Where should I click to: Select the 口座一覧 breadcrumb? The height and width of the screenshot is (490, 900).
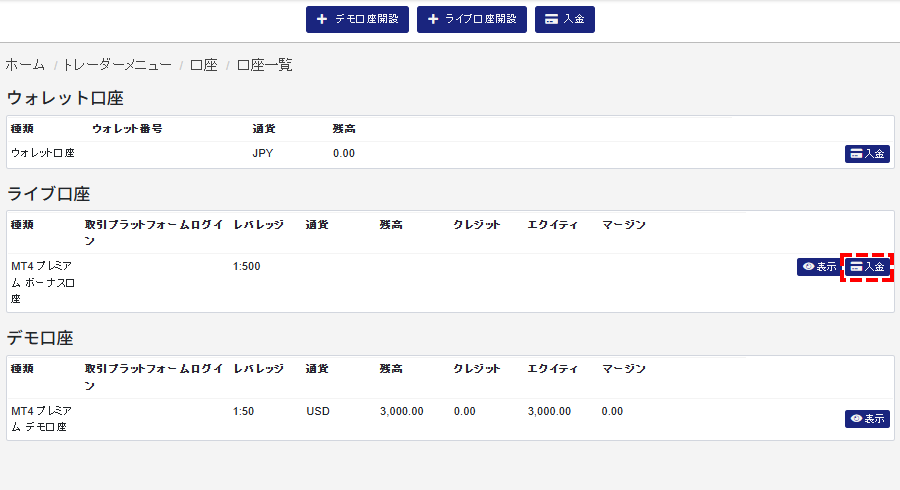tap(265, 65)
